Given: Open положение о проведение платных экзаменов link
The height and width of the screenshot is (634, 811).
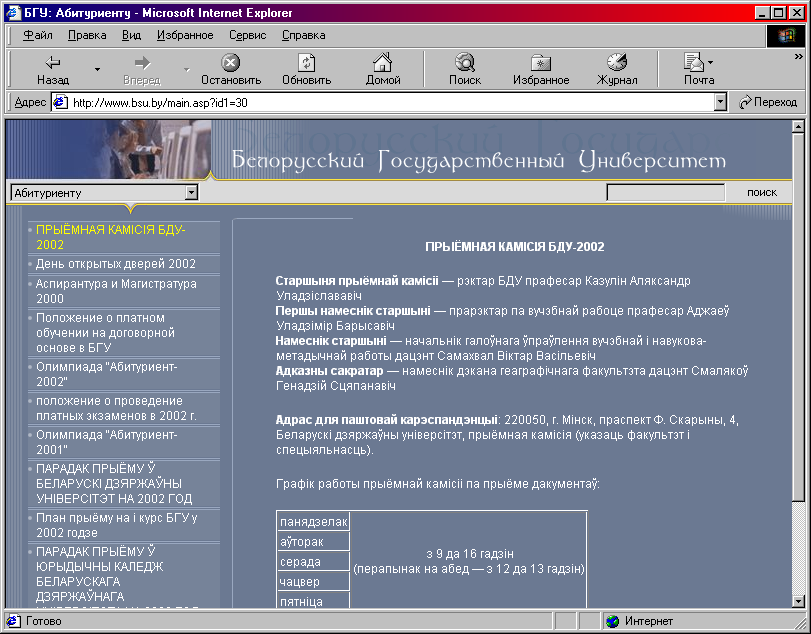Looking at the screenshot, I should (x=116, y=408).
